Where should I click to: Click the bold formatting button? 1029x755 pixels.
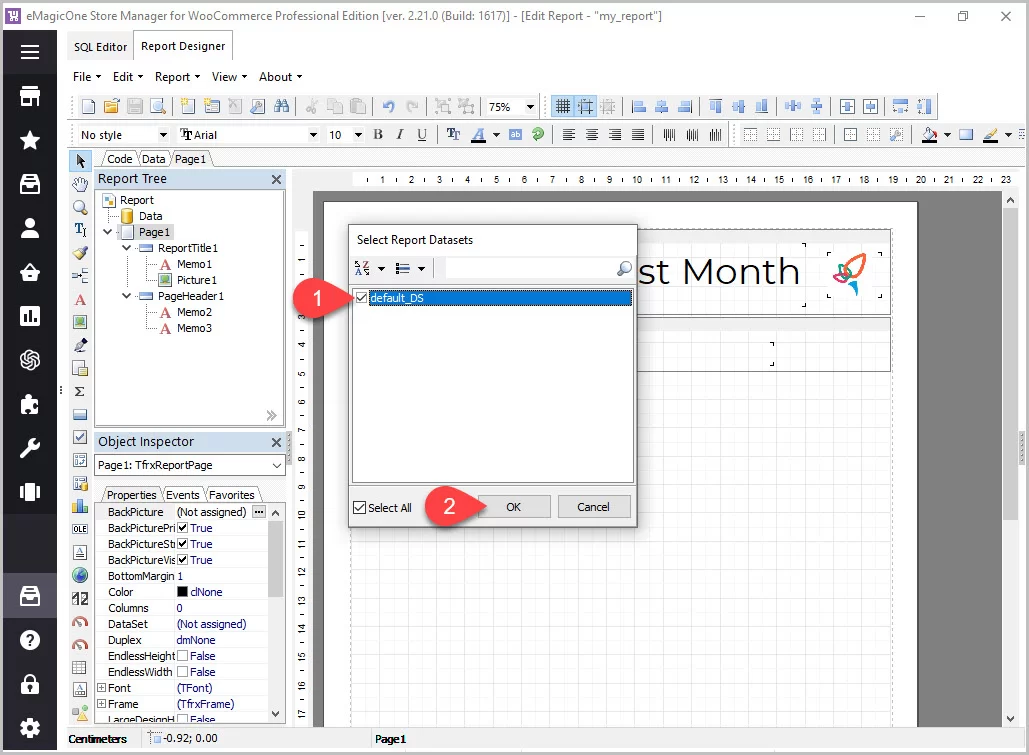tap(378, 135)
